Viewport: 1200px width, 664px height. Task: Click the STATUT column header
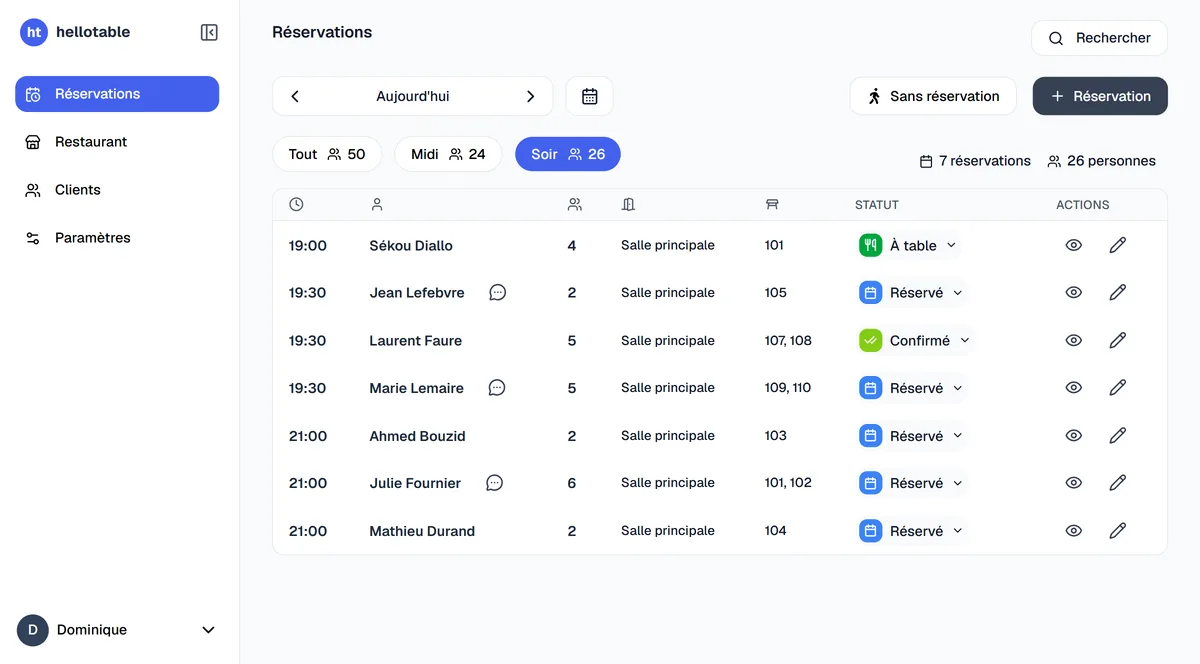click(x=877, y=204)
